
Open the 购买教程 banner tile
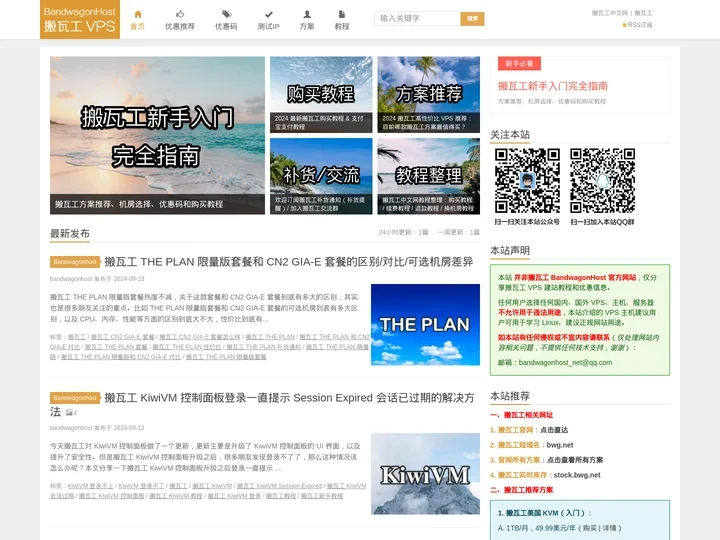[321, 95]
